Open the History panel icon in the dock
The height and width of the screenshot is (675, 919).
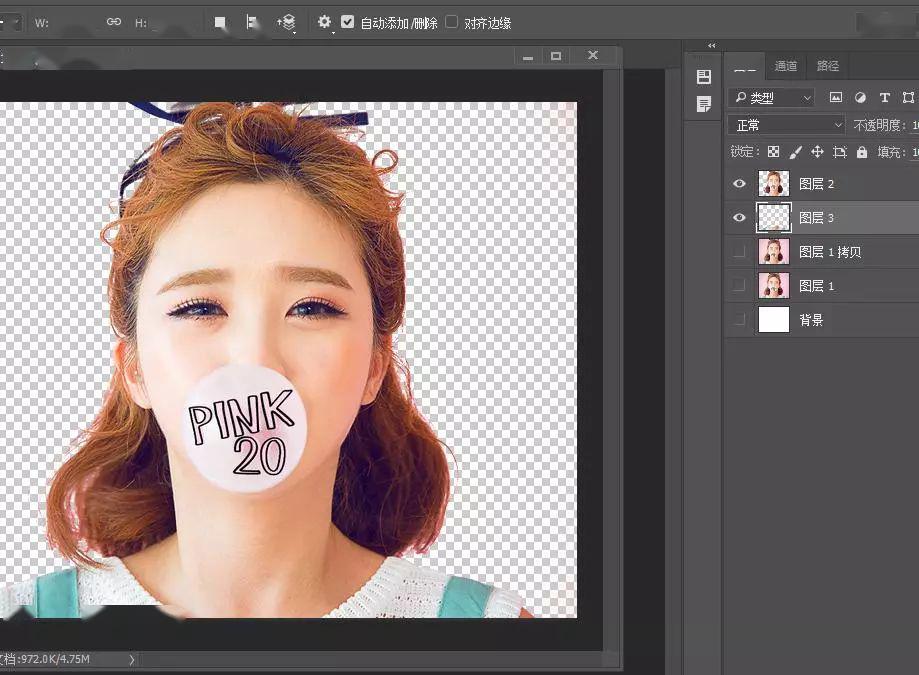click(704, 77)
